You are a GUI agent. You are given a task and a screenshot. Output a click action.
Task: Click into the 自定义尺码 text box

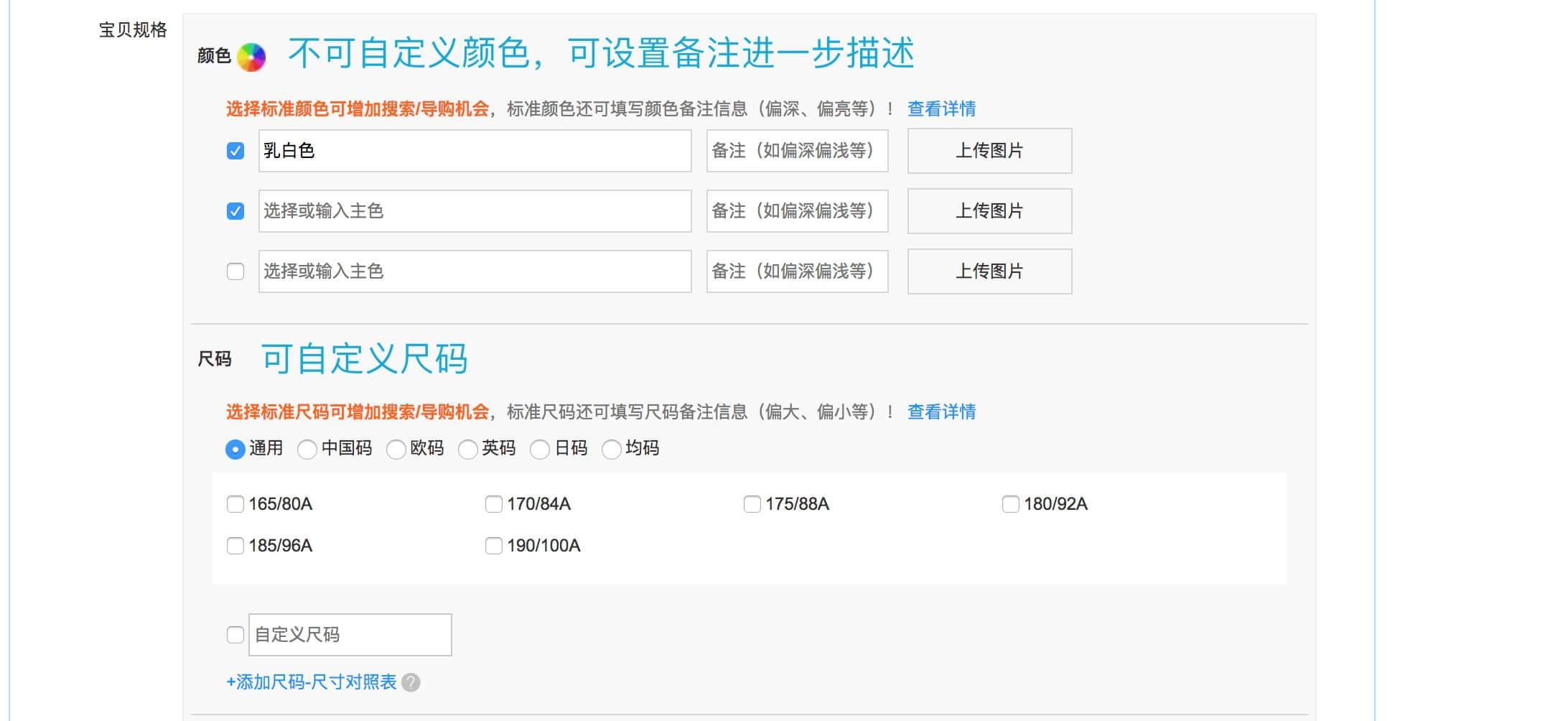tap(350, 635)
